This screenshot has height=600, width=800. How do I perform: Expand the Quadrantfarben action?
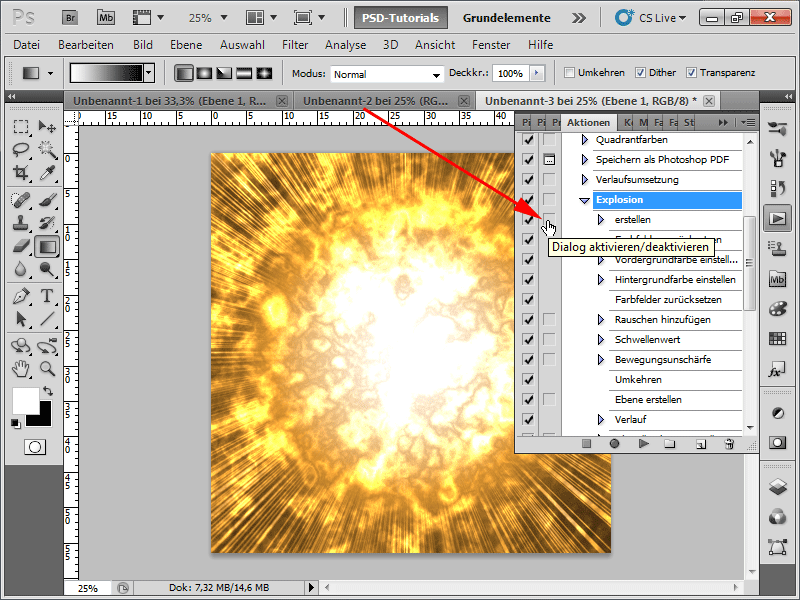click(x=585, y=140)
